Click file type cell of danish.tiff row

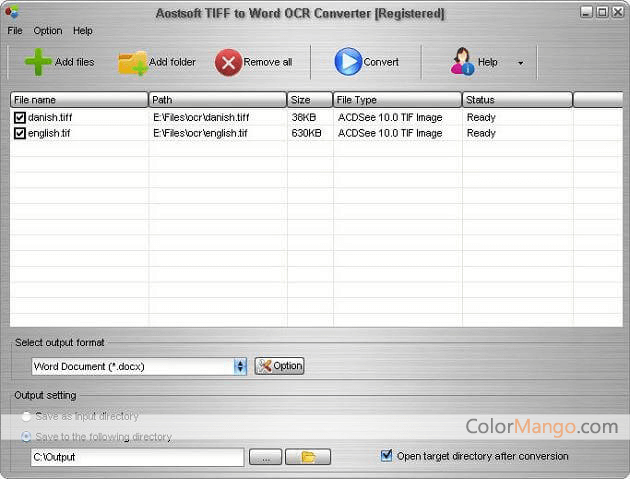coord(390,117)
